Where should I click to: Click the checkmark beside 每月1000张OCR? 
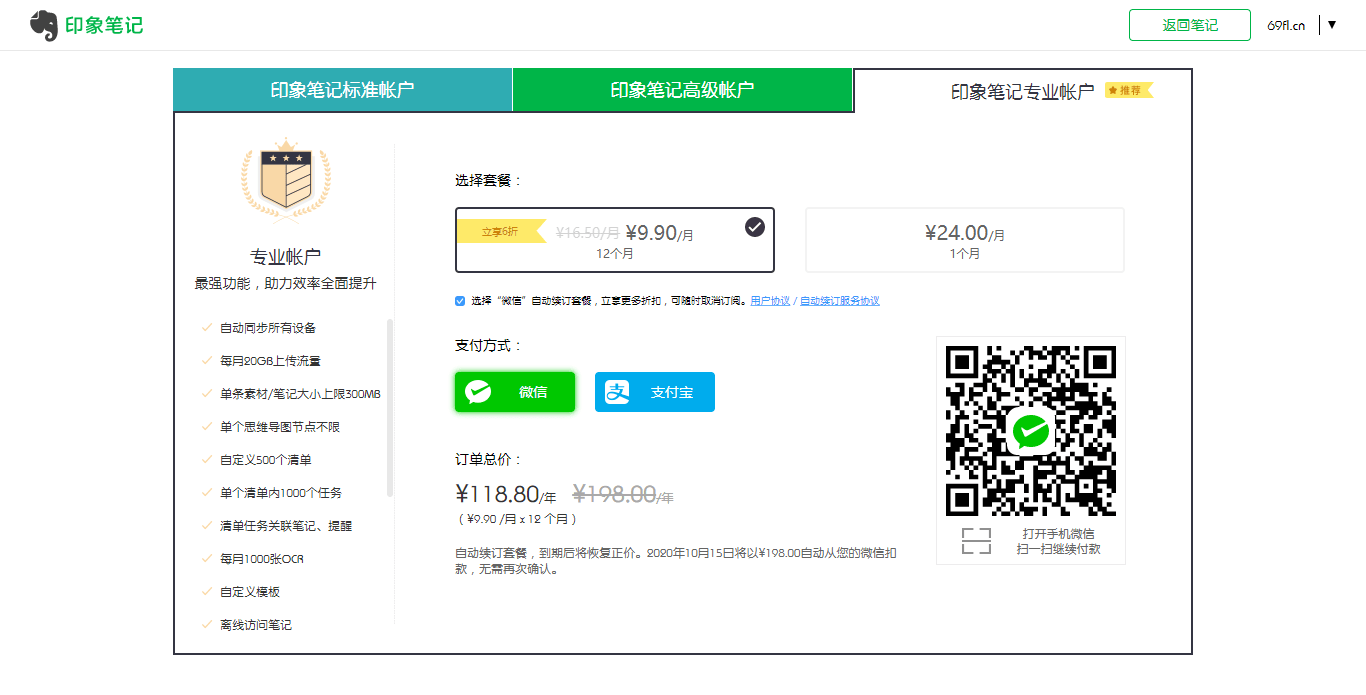[x=206, y=558]
